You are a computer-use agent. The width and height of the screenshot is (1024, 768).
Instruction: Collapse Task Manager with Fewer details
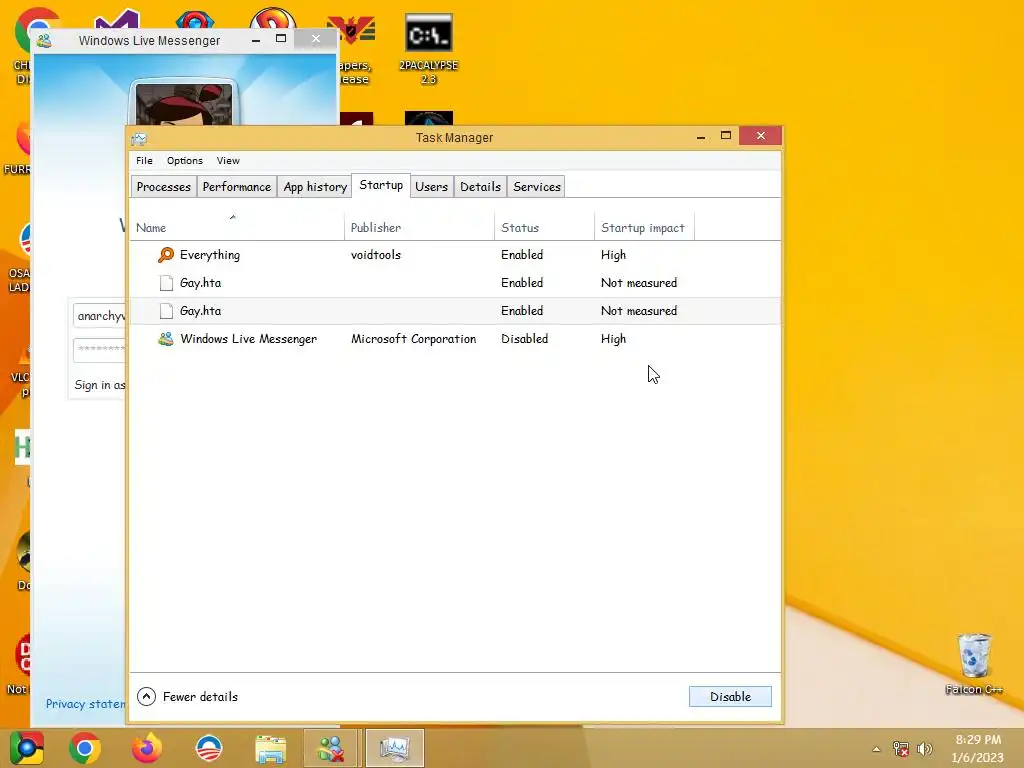[x=187, y=696]
